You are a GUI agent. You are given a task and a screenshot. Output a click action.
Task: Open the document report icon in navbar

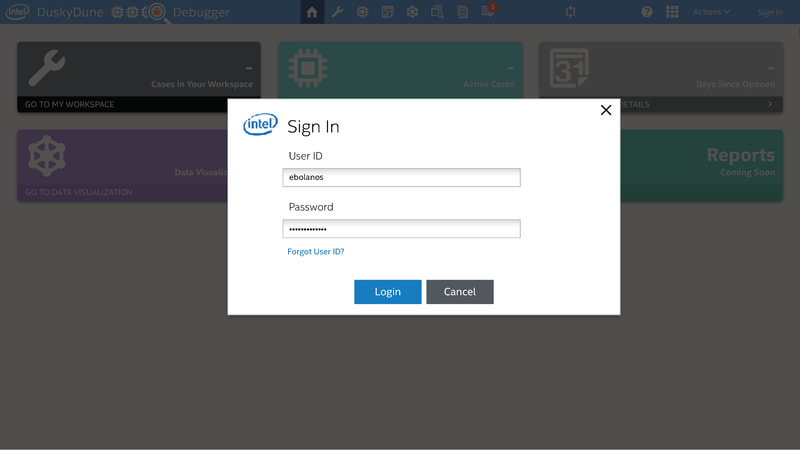point(462,12)
